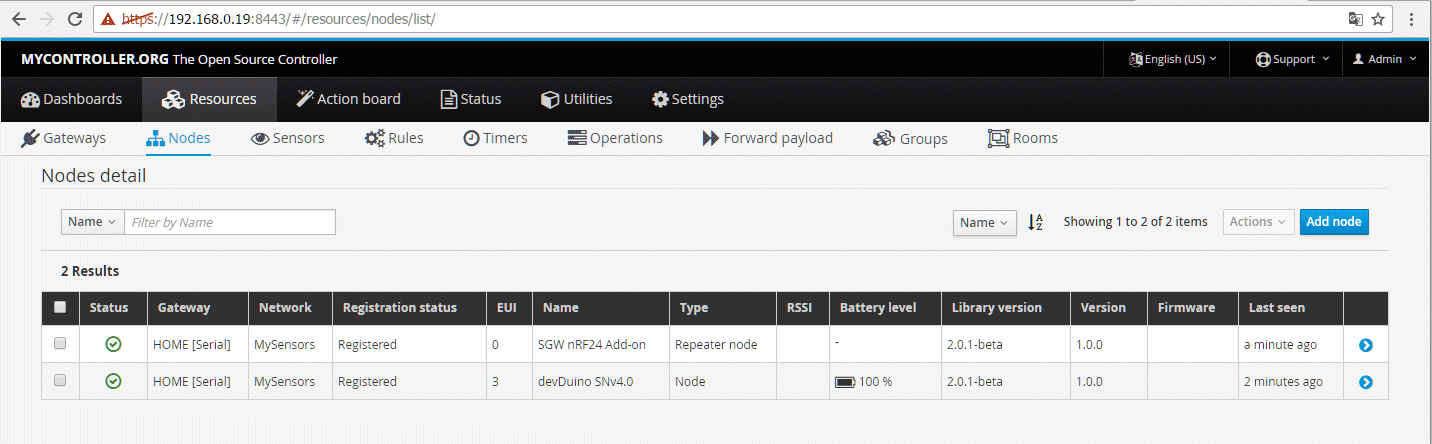Check the SGW nRF24 Add-on row checkbox

[x=60, y=343]
